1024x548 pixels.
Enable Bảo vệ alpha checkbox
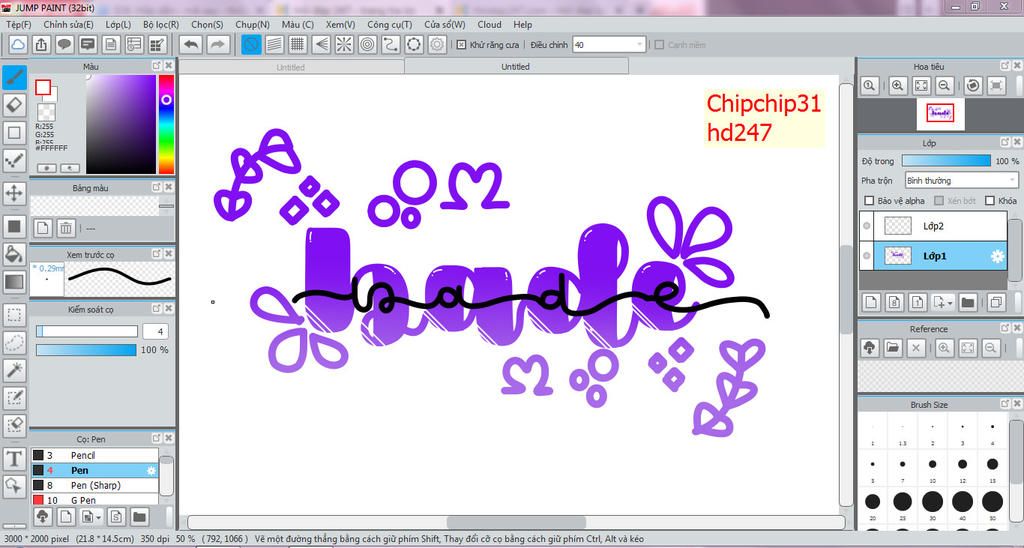click(x=869, y=201)
